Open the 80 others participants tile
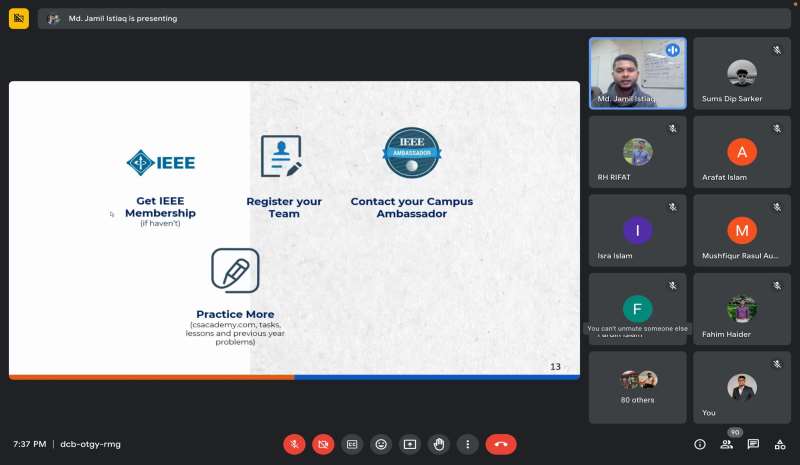The width and height of the screenshot is (800, 465). tap(638, 387)
